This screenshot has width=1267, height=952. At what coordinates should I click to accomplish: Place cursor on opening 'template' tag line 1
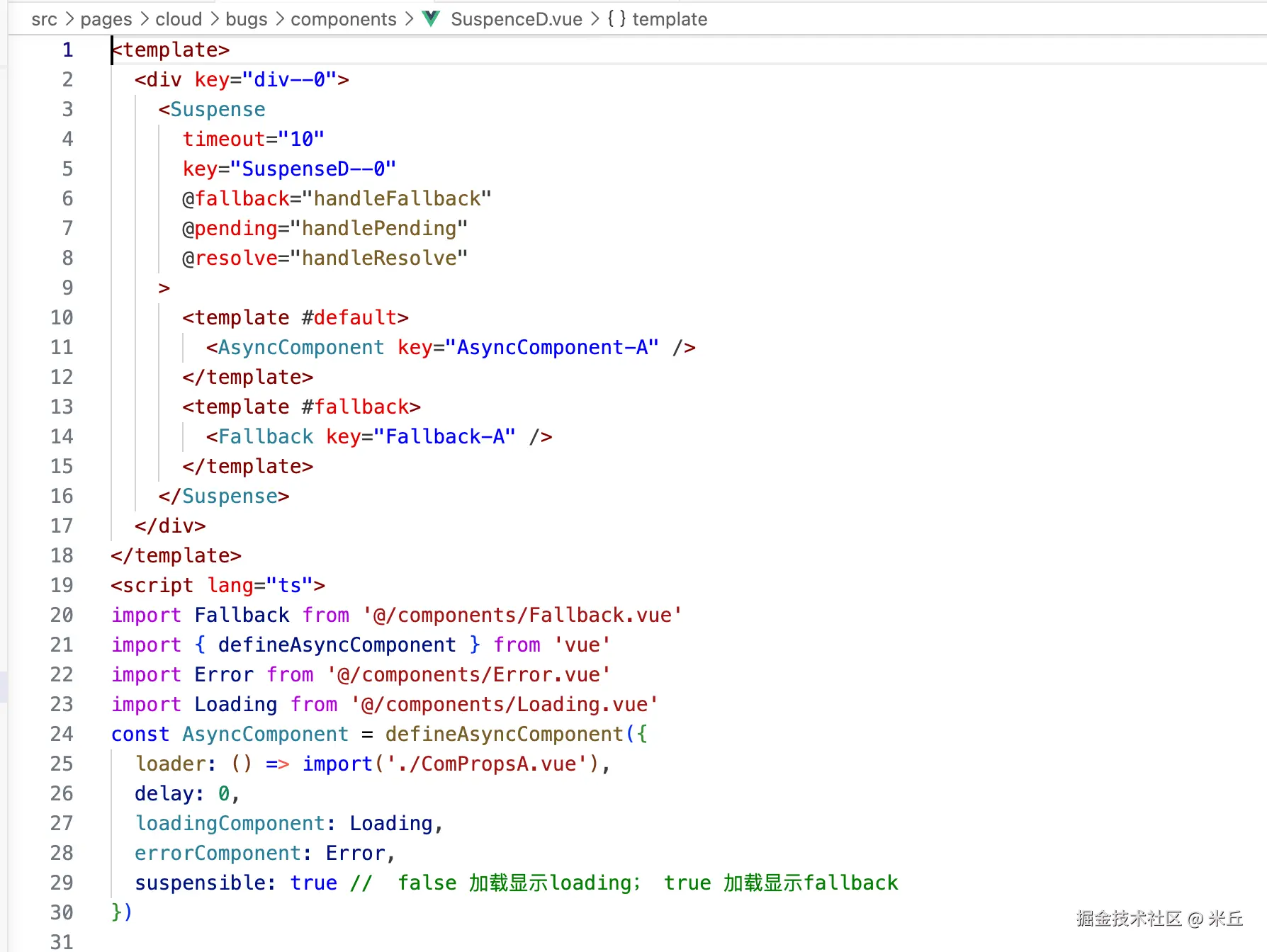(171, 50)
